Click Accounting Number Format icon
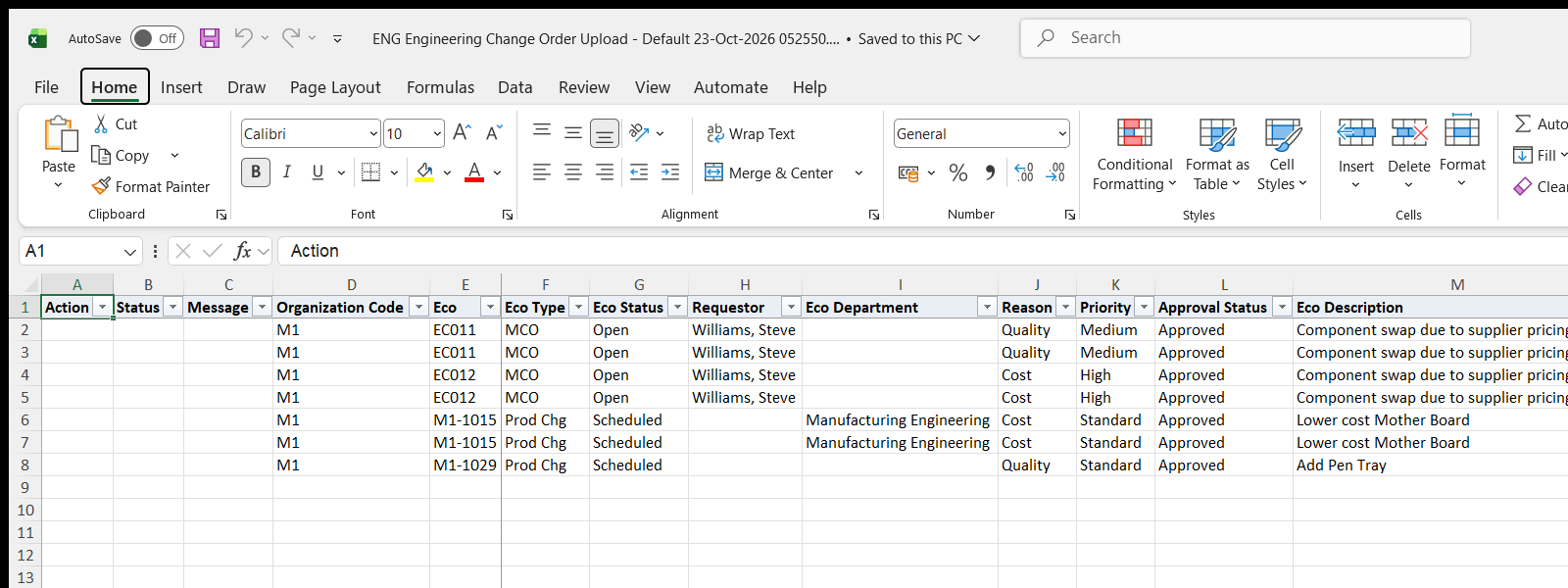 [908, 173]
